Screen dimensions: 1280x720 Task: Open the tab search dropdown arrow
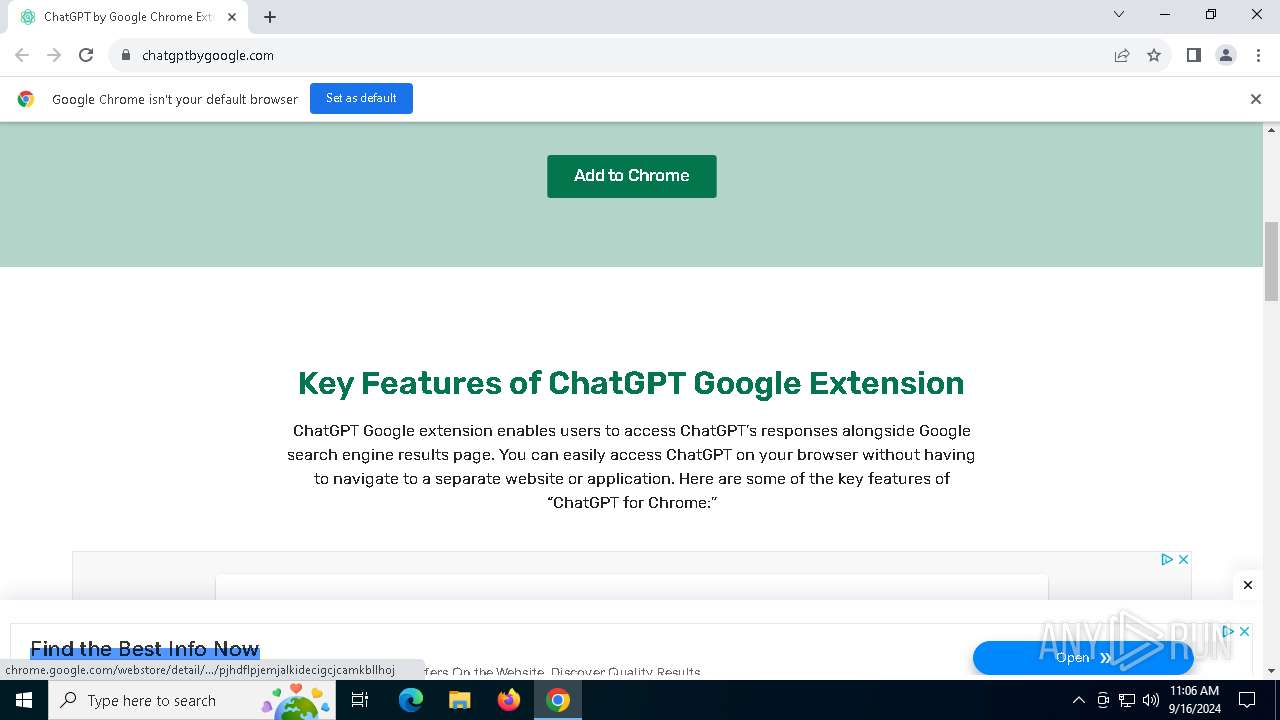[1119, 14]
